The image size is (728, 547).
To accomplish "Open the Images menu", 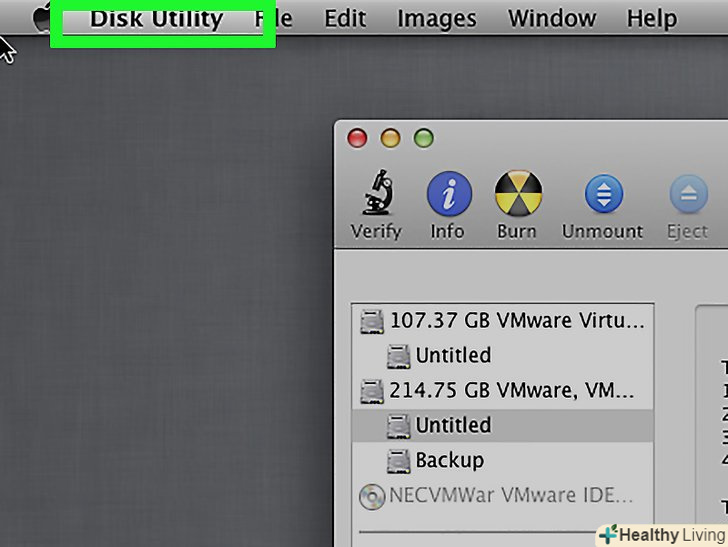I will (x=436, y=20).
